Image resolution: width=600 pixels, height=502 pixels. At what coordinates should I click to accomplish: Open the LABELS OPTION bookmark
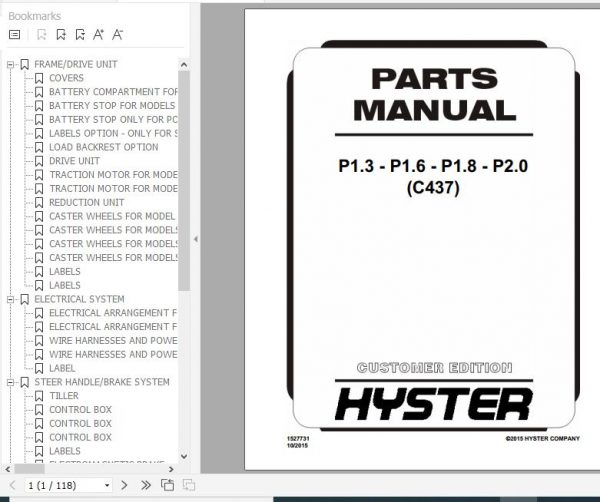coord(113,133)
